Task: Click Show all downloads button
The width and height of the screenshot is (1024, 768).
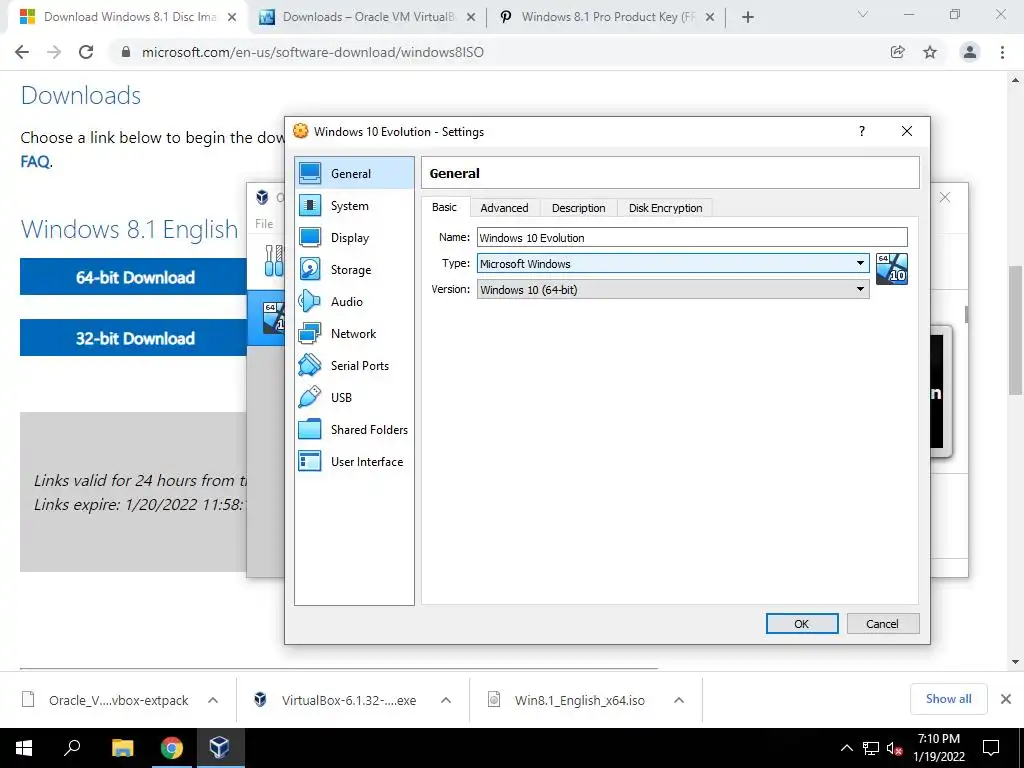Action: [948, 699]
